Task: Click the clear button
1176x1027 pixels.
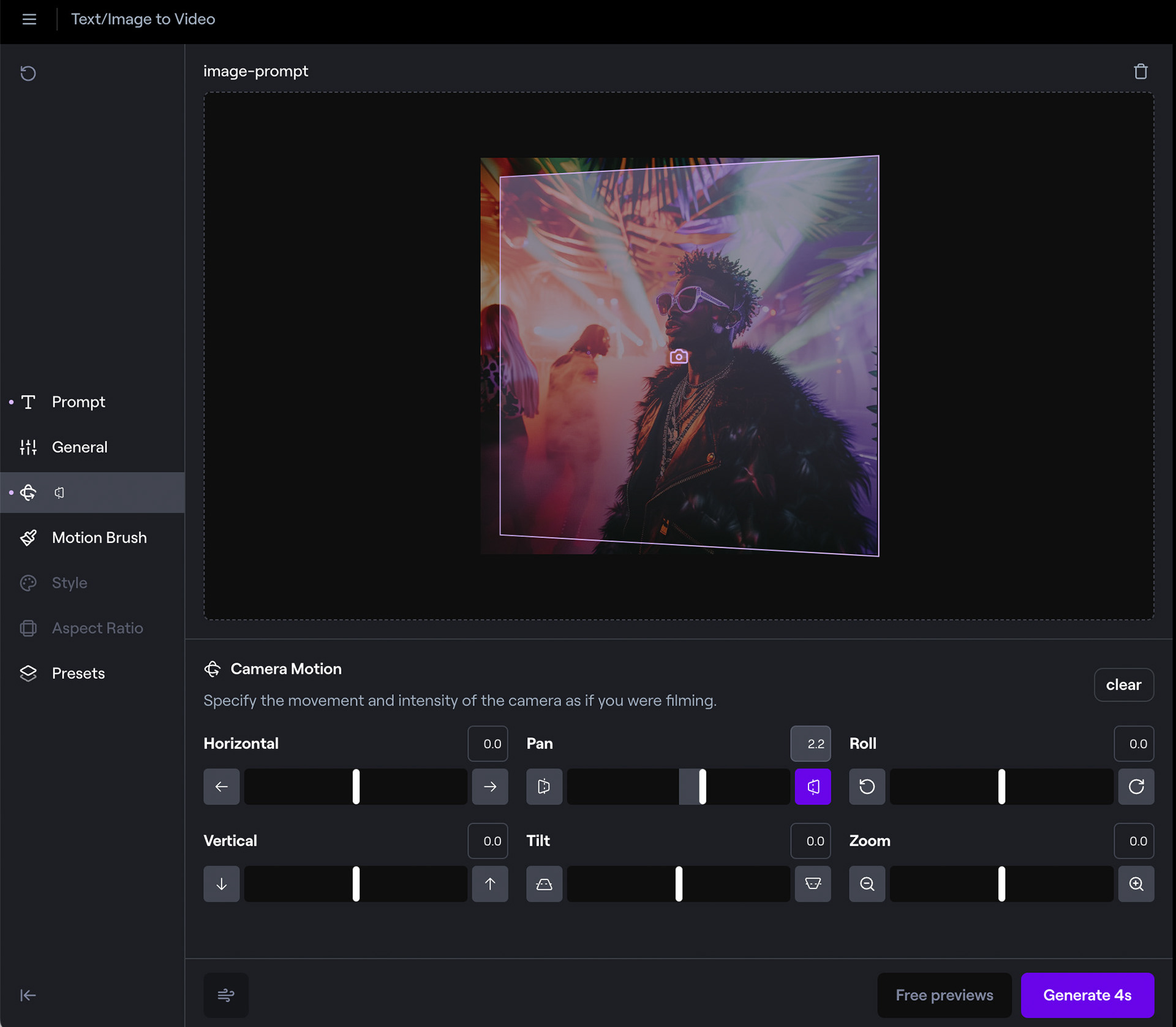Action: point(1123,684)
